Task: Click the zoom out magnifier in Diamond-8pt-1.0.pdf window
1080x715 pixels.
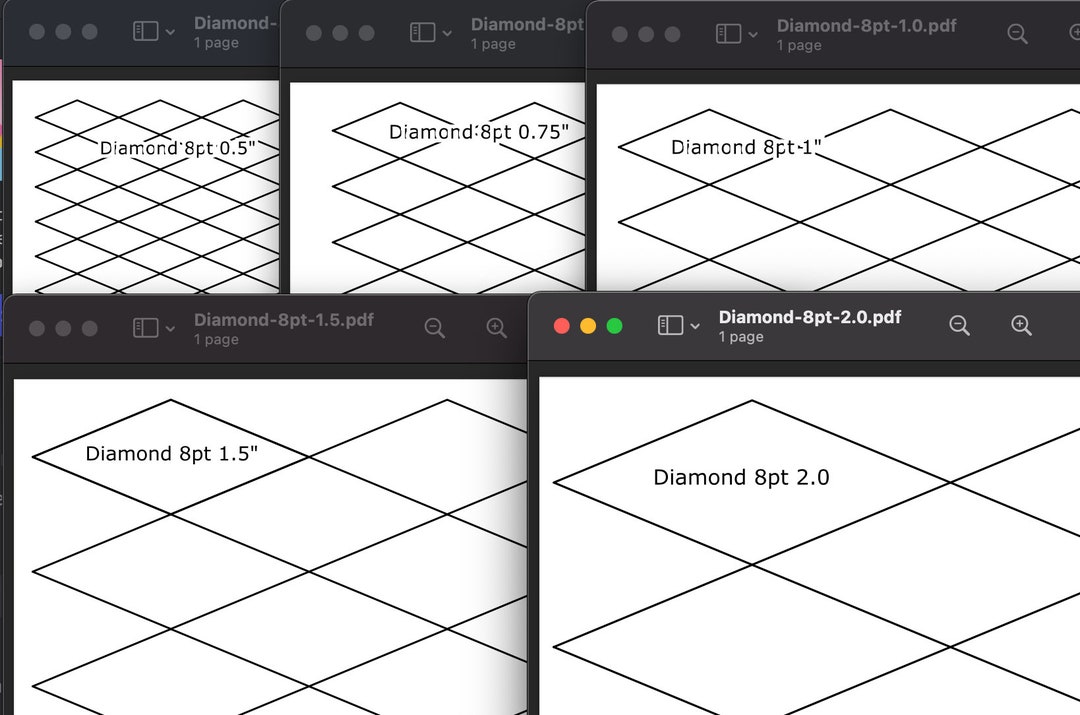Action: pos(1017,33)
